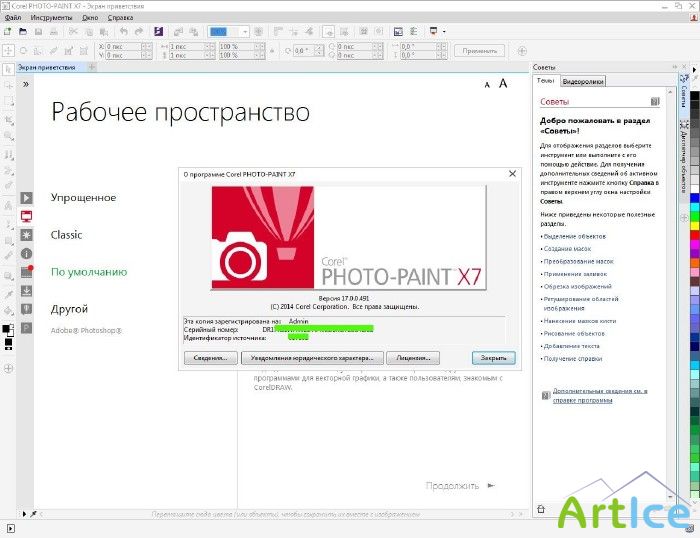
Task: Click the Workspace monitor icon in welcome sidebar
Action: (27, 216)
